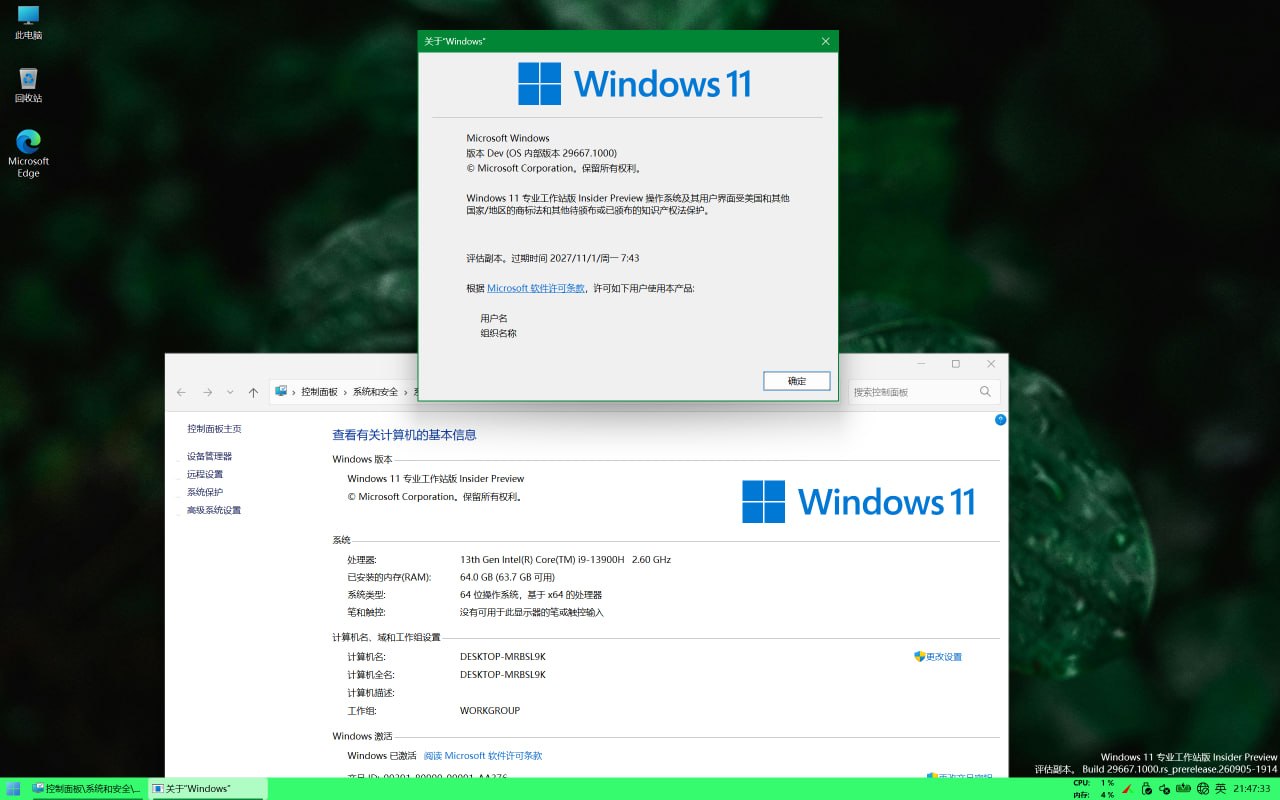Go up one level with the up arrow
The height and width of the screenshot is (800, 1280).
pyautogui.click(x=253, y=392)
